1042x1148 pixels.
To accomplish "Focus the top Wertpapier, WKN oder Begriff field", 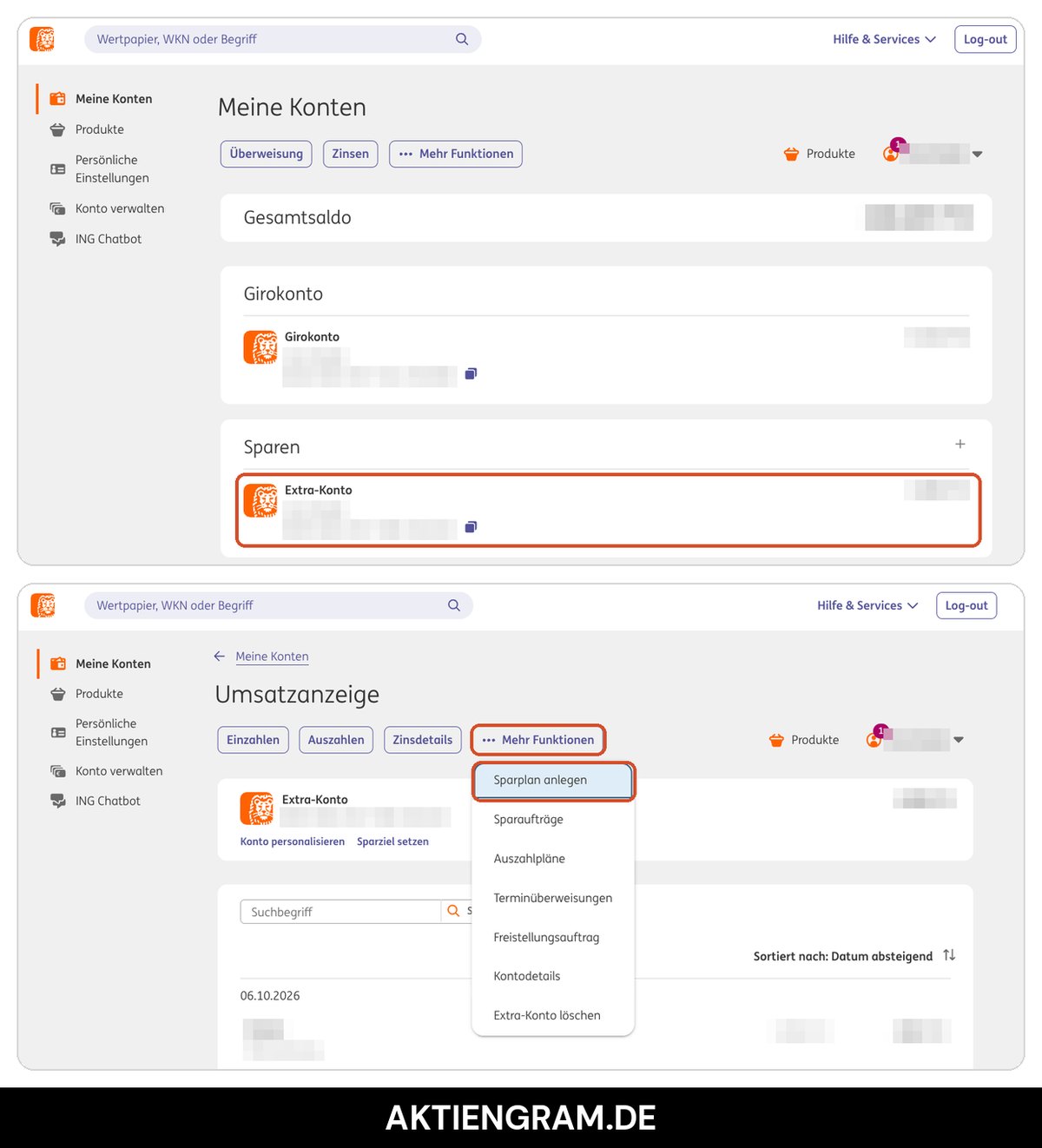I will [282, 39].
